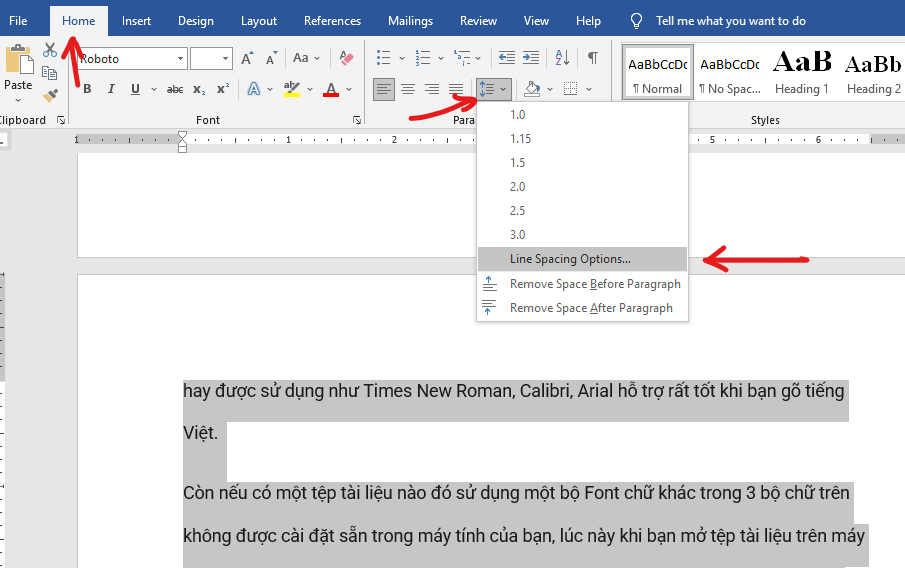The height and width of the screenshot is (568, 905).
Task: Apply Shading paint bucket color
Action: click(x=532, y=89)
